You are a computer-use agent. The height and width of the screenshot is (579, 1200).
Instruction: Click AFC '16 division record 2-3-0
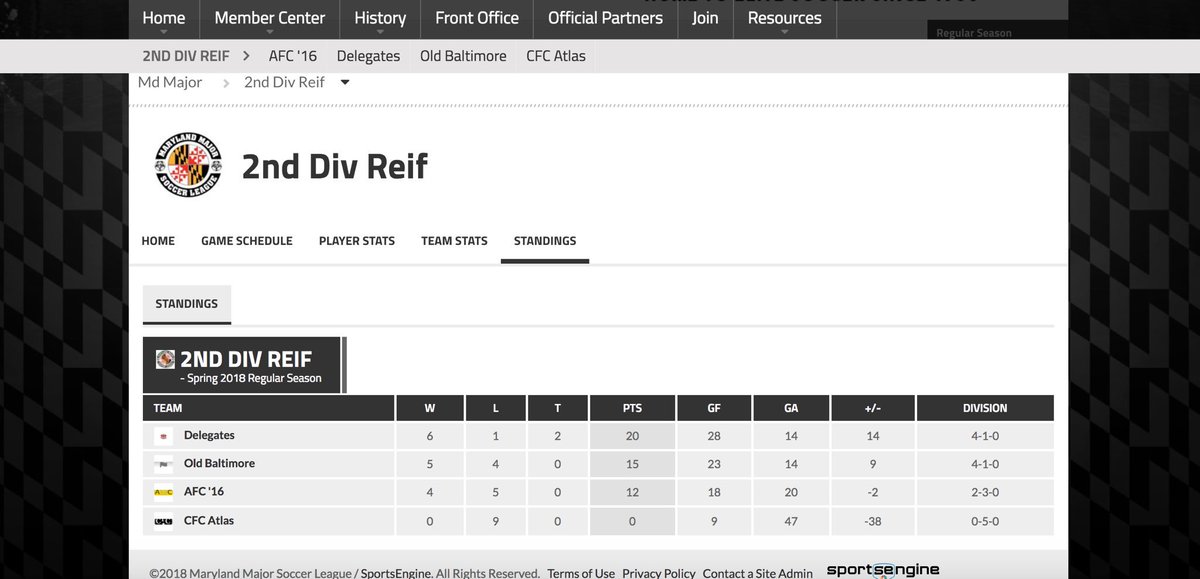pos(985,493)
